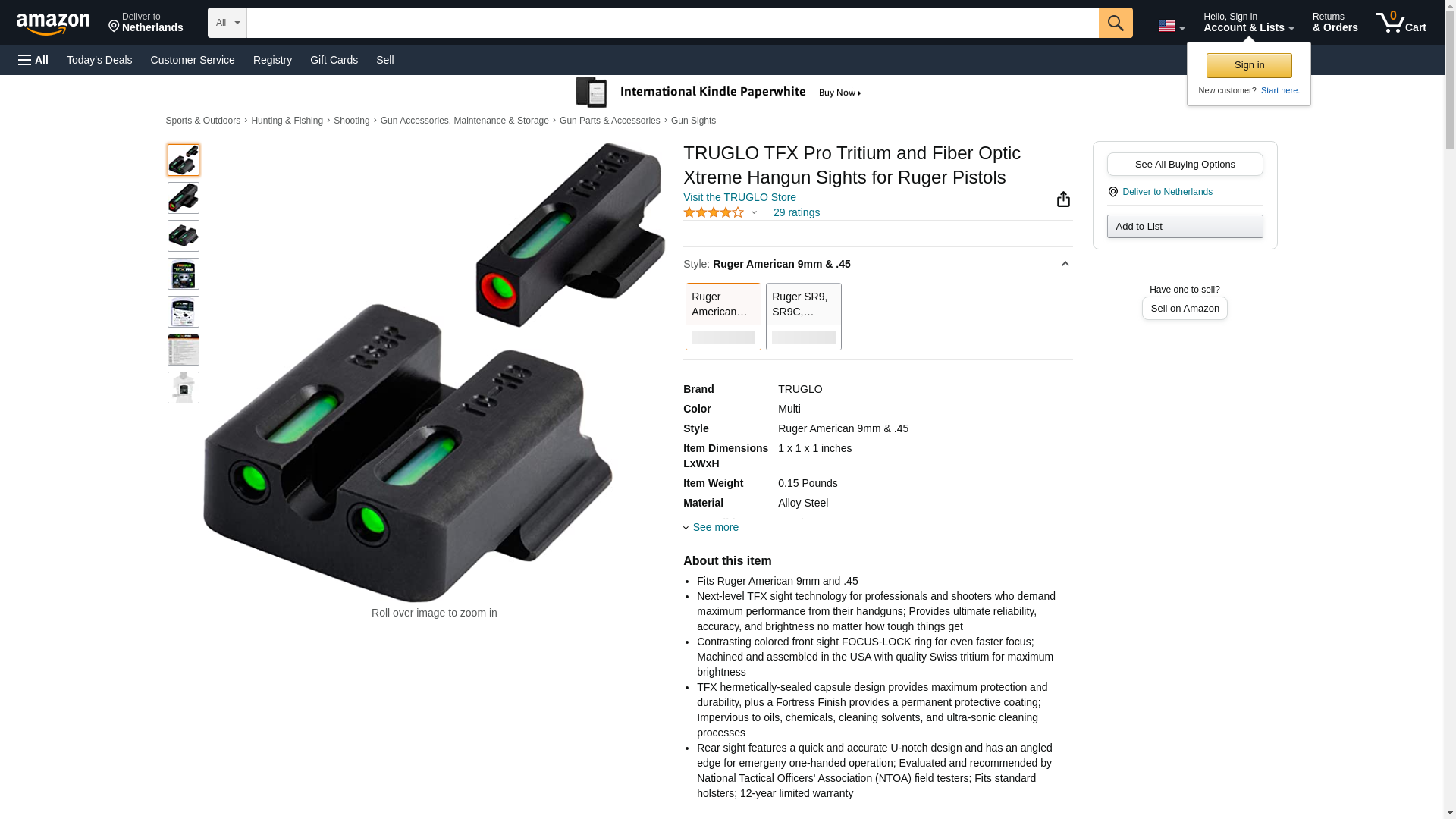Choose the Ruger American style option

(x=723, y=316)
